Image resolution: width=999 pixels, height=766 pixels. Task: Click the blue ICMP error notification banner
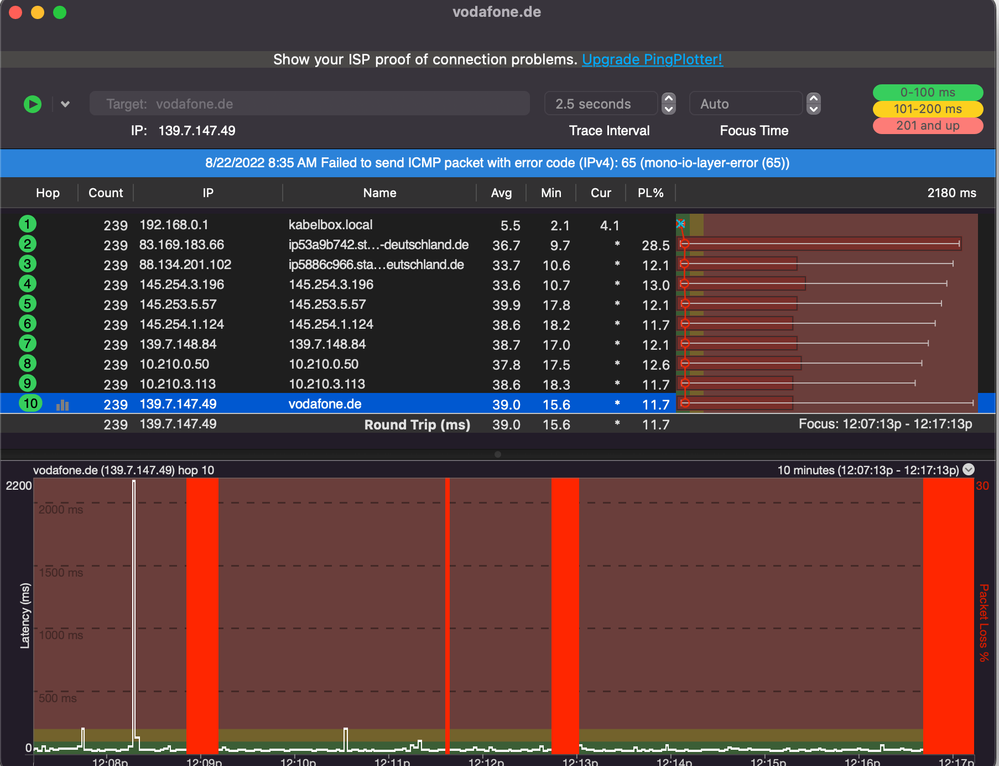click(498, 163)
